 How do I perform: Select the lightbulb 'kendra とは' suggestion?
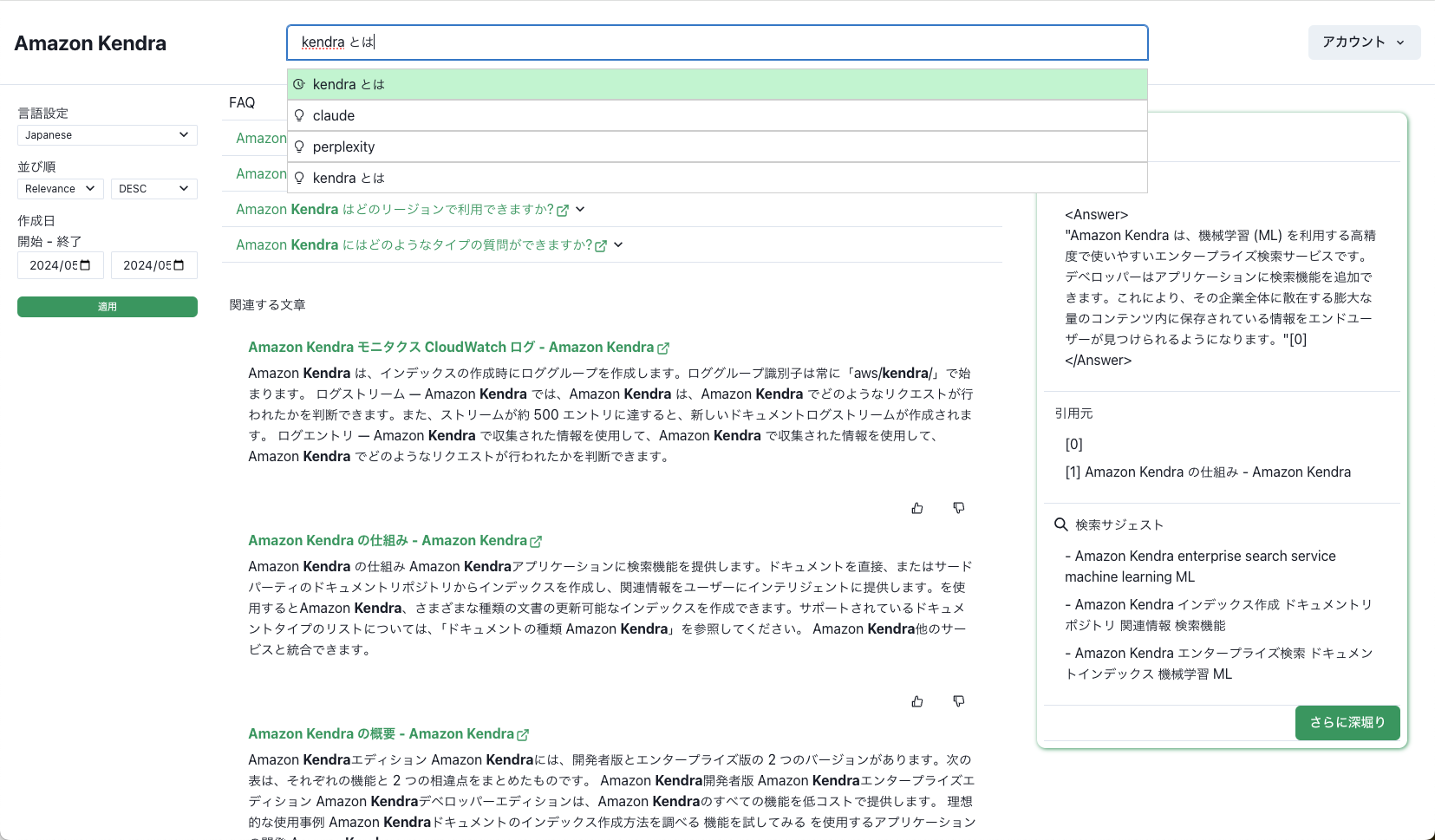click(x=717, y=178)
